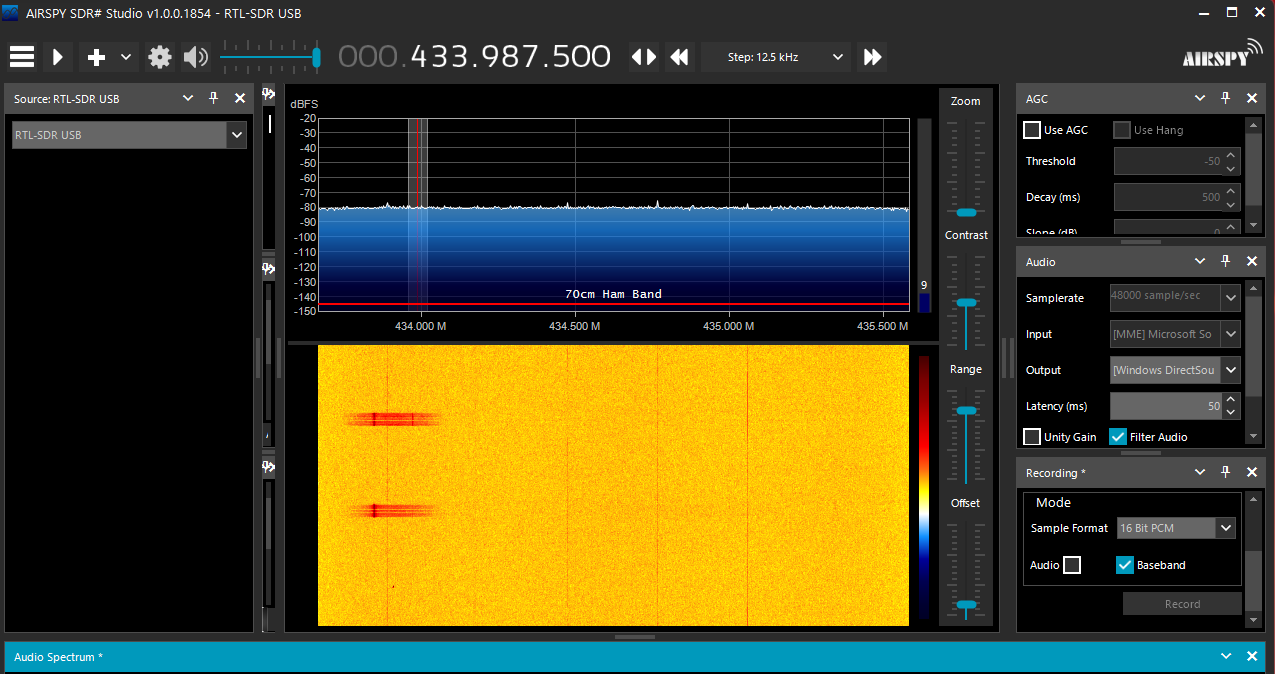
Task: Disable the Filter Audio checkbox
Action: [x=1118, y=437]
